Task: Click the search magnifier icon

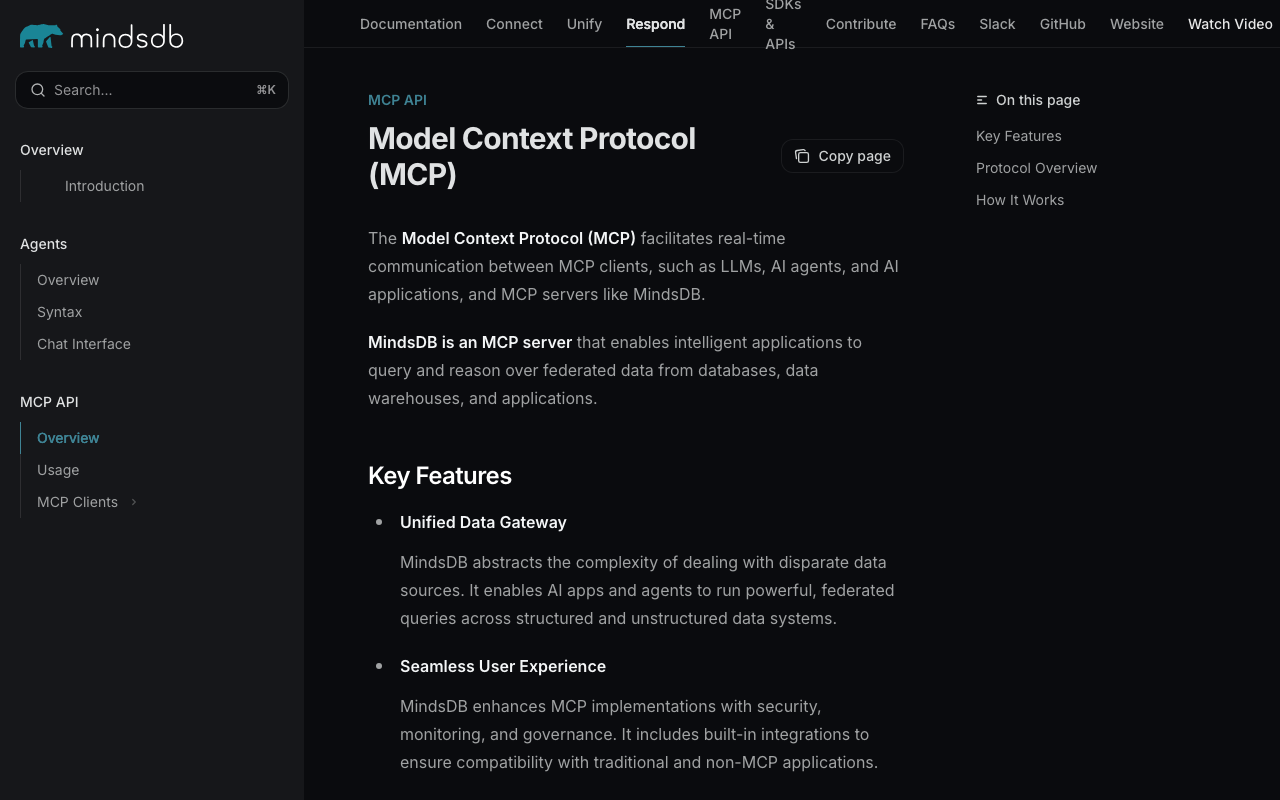Action: 38,90
